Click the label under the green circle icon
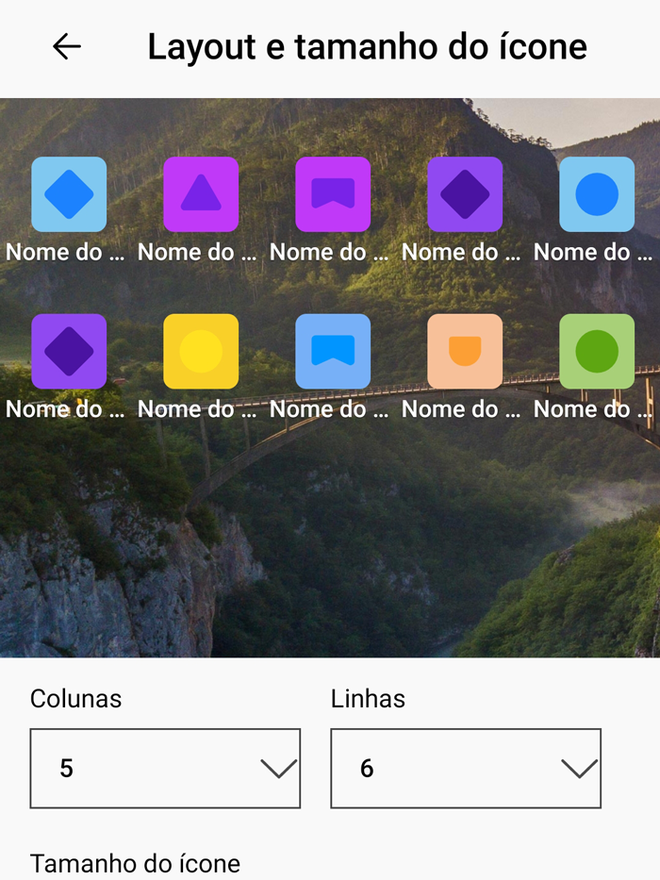Viewport: 660px width, 880px height. click(593, 409)
